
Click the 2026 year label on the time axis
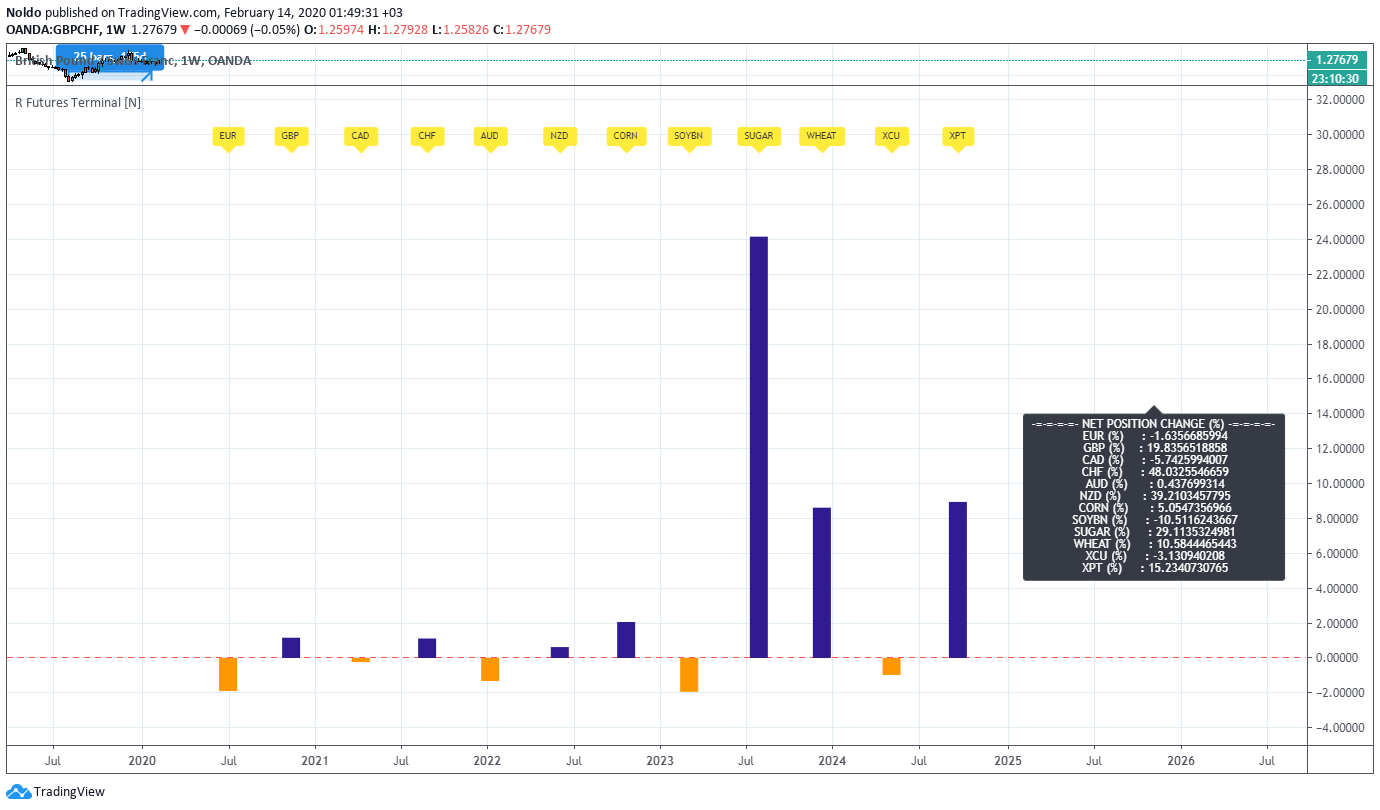point(1181,761)
